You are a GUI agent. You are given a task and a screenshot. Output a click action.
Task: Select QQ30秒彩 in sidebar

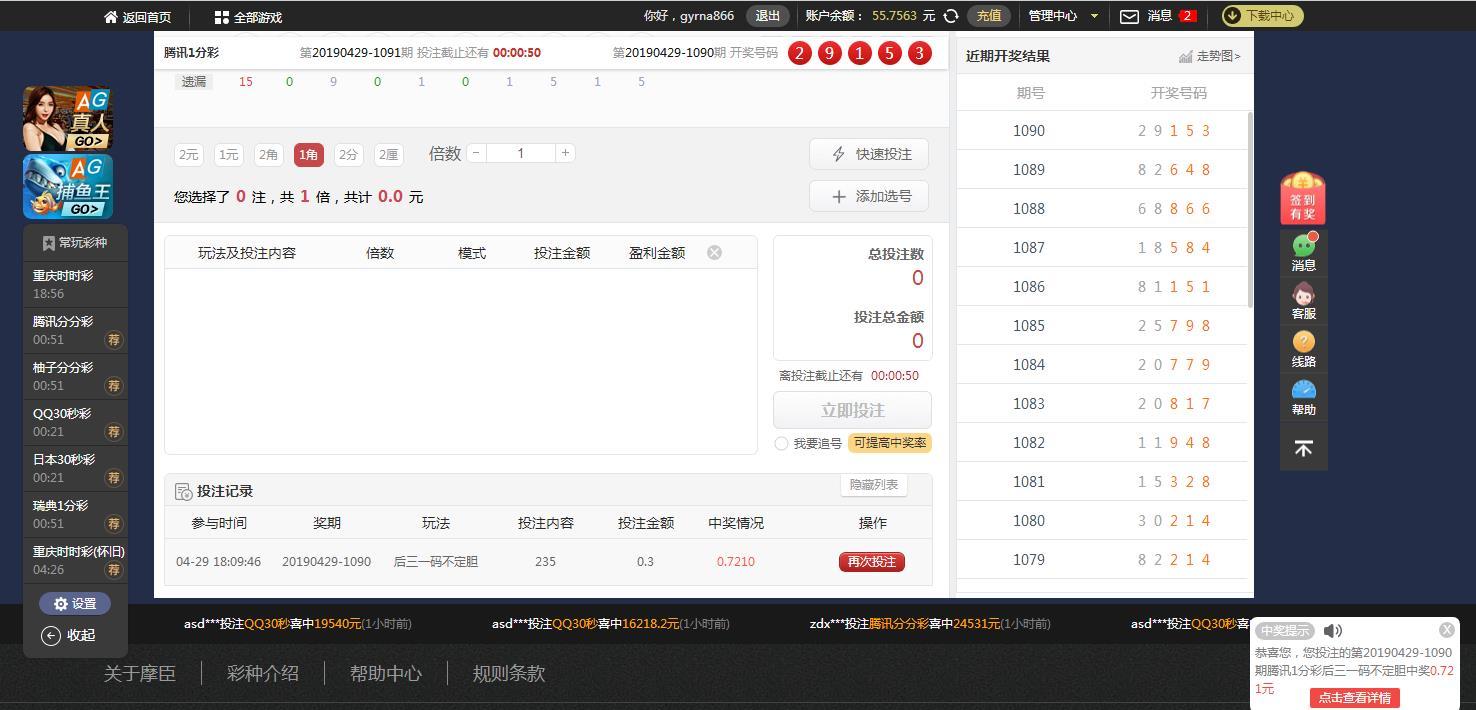(x=76, y=422)
